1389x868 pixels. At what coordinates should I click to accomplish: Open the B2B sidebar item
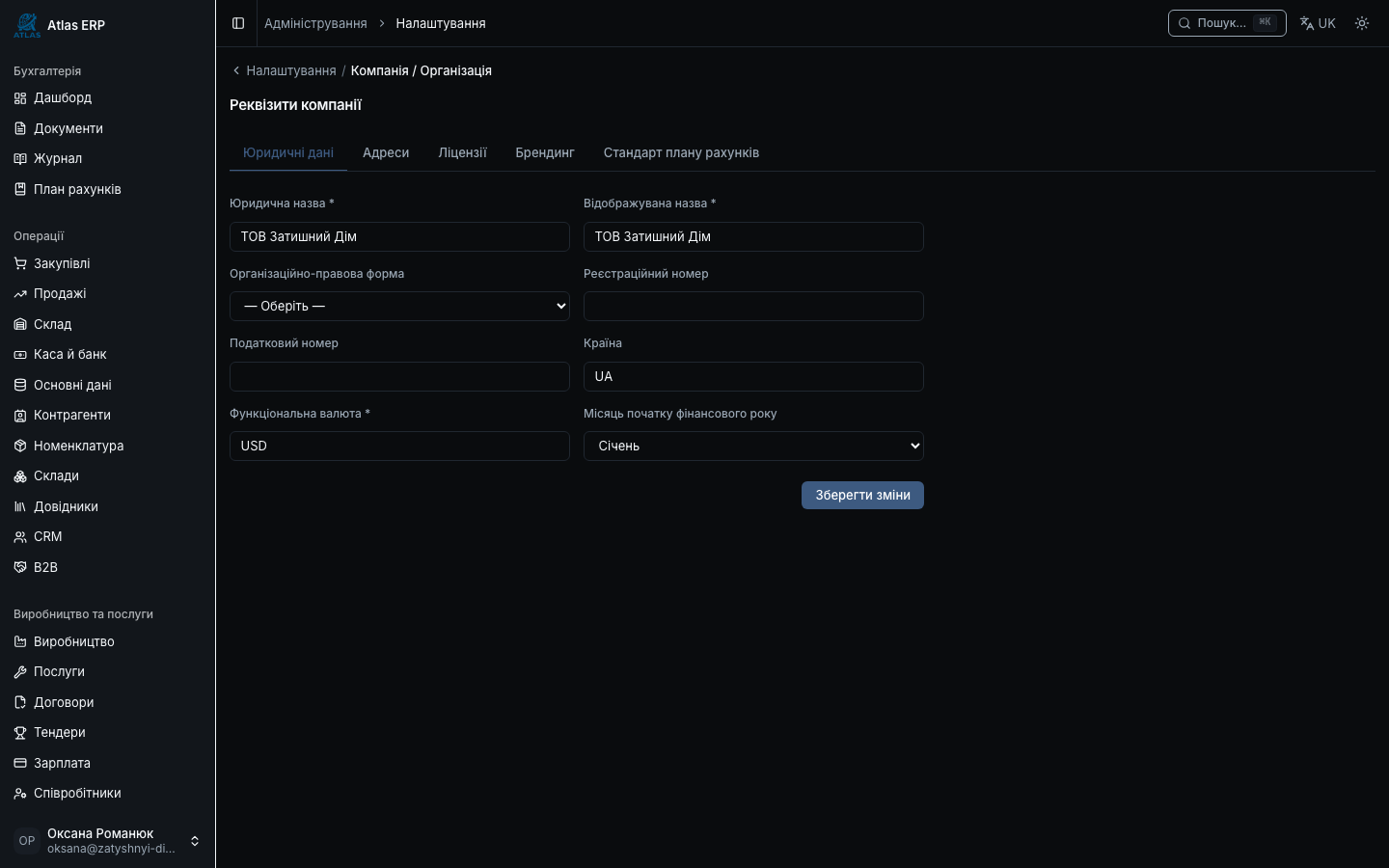coord(107,567)
